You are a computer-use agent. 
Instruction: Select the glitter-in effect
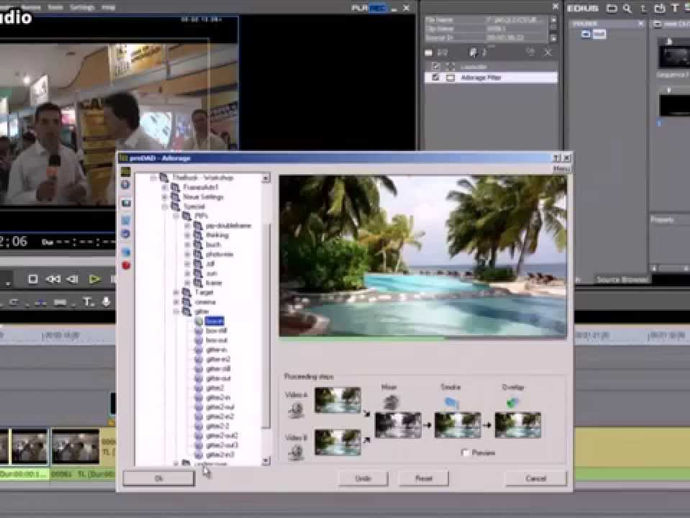coord(217,350)
